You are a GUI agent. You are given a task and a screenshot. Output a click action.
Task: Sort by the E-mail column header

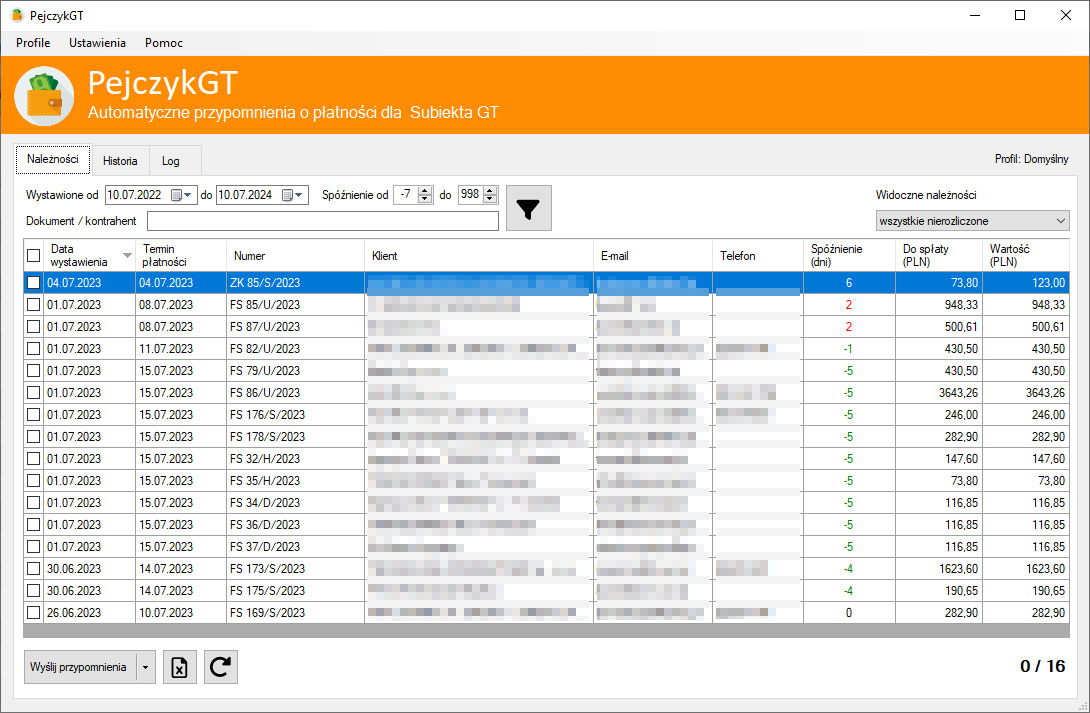[x=653, y=256]
